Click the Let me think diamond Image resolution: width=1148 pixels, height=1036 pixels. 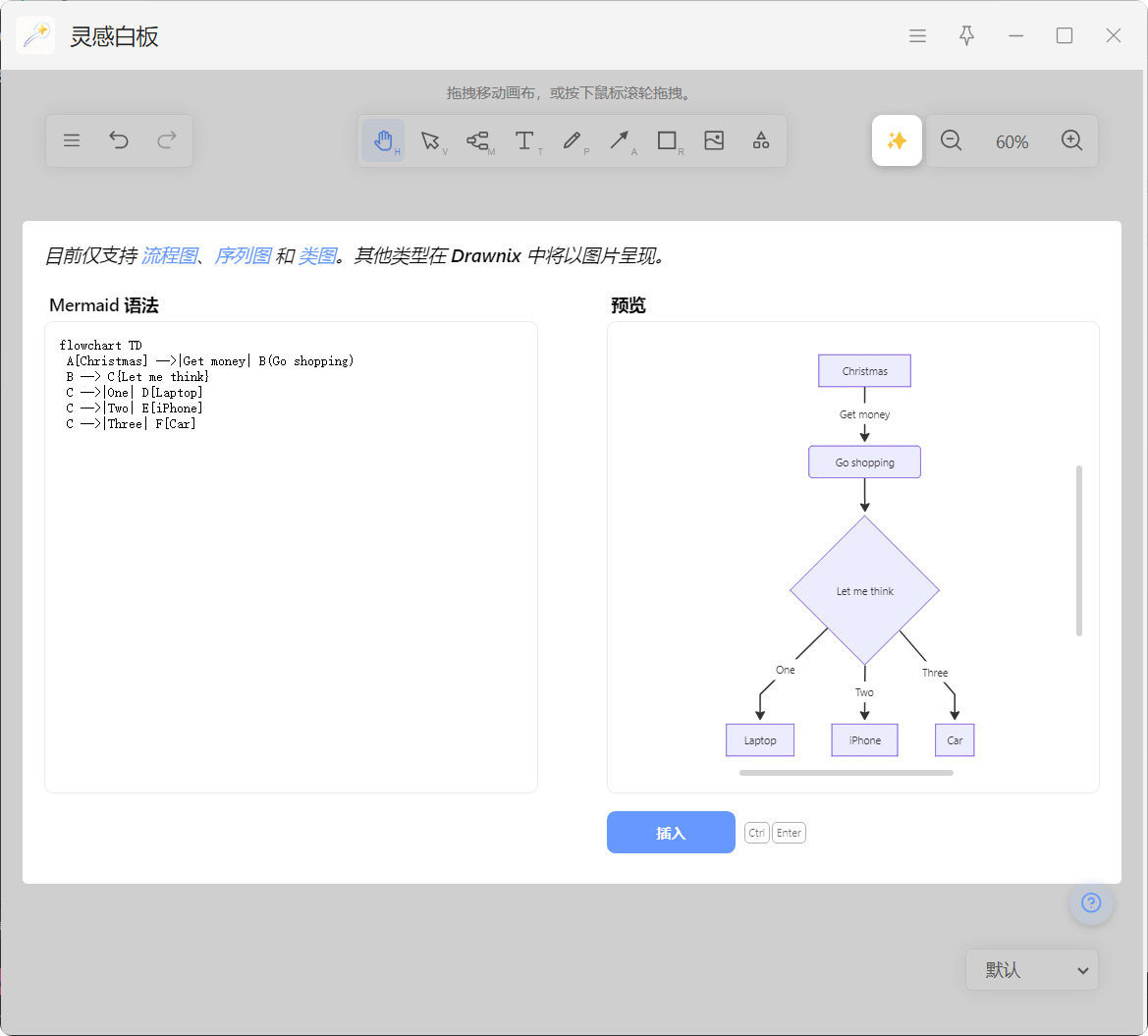click(x=864, y=591)
